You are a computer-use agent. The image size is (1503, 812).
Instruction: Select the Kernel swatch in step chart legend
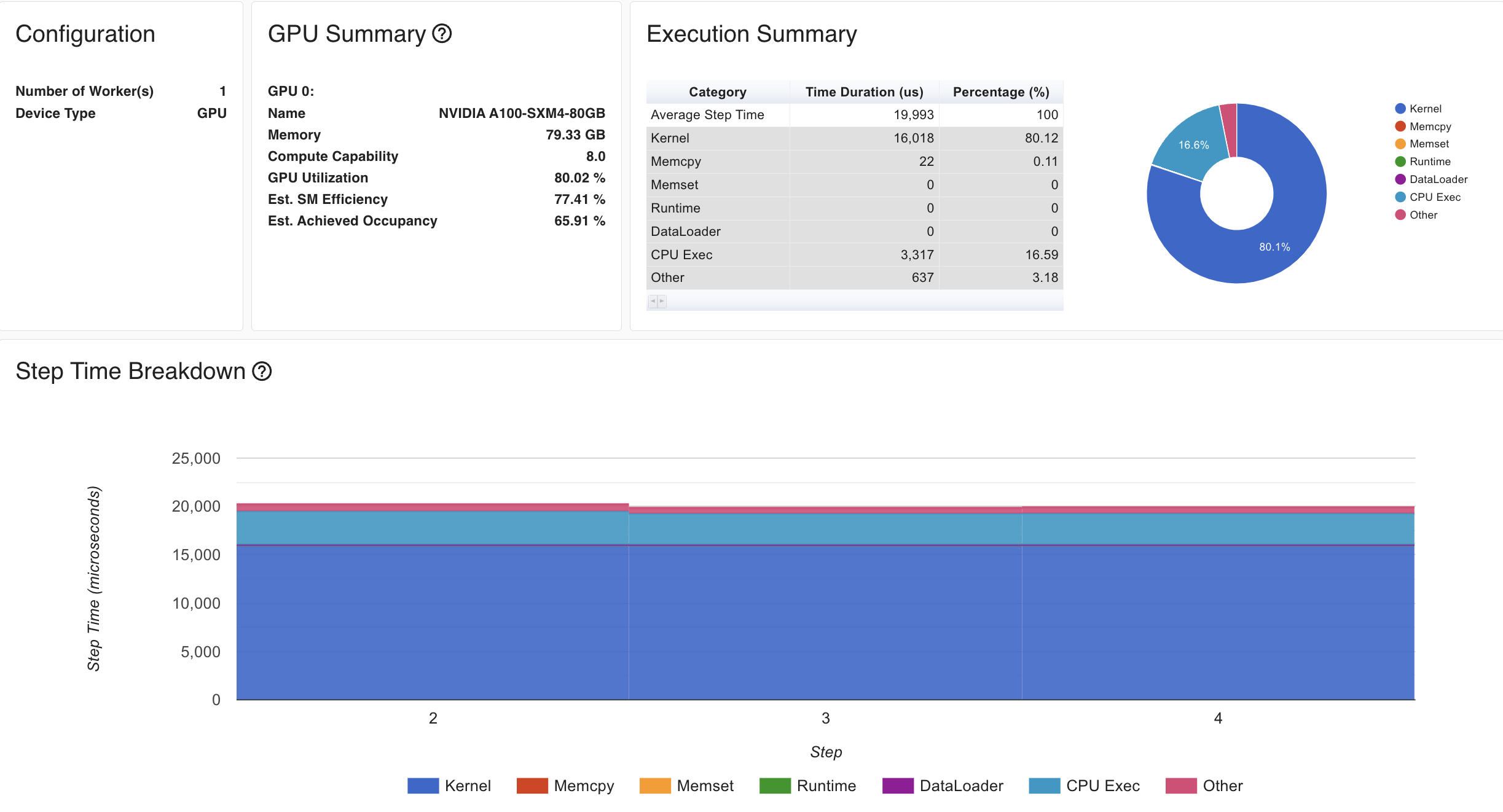423,786
